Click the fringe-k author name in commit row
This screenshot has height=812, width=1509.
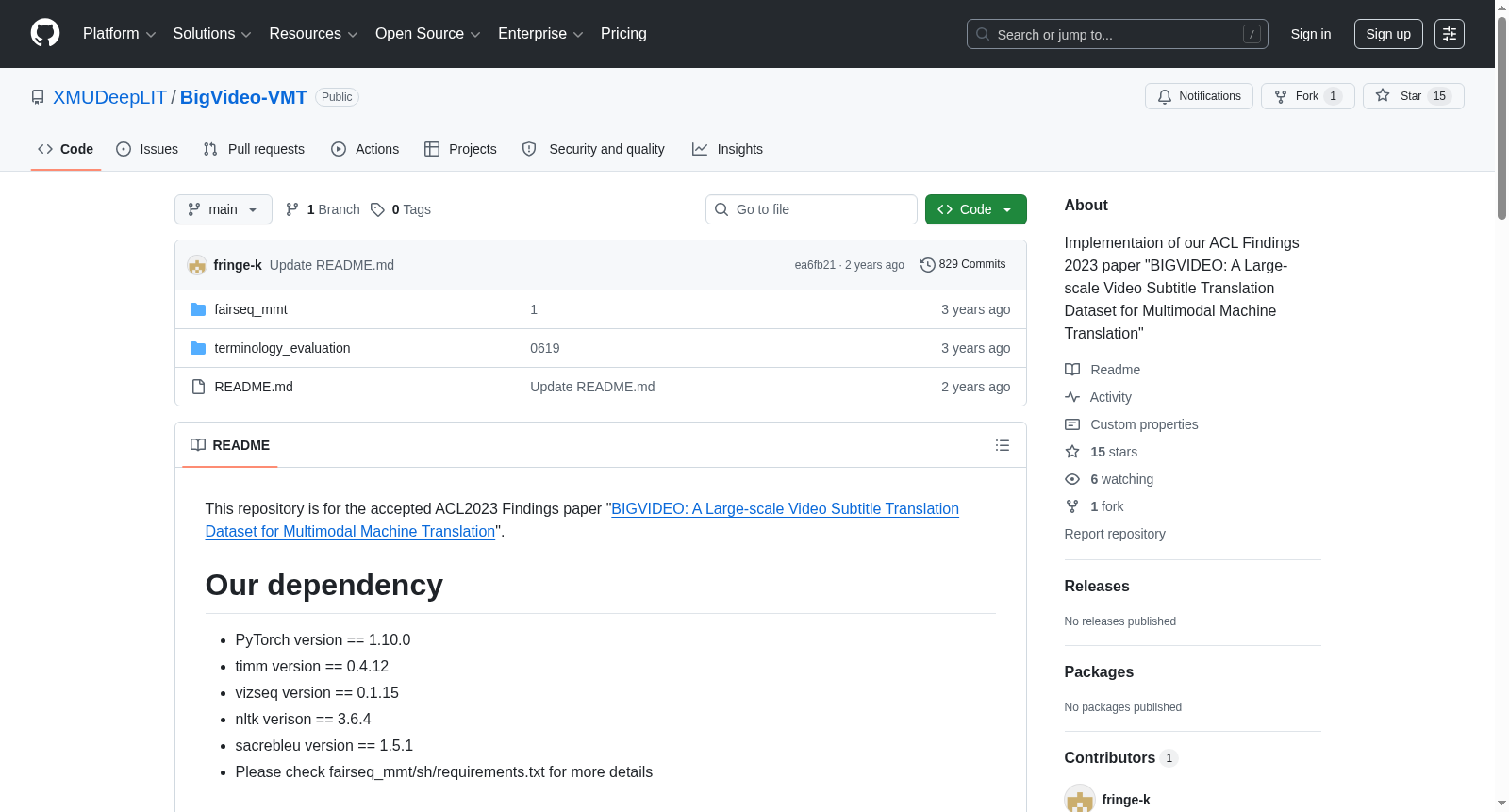[x=238, y=265]
